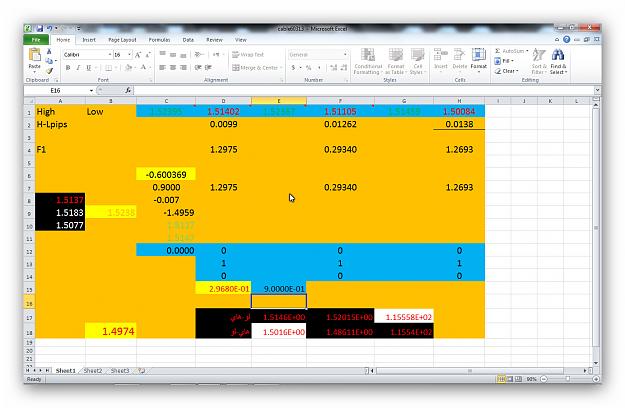Viewport: 625px width, 408px height.
Task: Click the Undo arrow in quick access toolbar
Action: click(x=49, y=29)
